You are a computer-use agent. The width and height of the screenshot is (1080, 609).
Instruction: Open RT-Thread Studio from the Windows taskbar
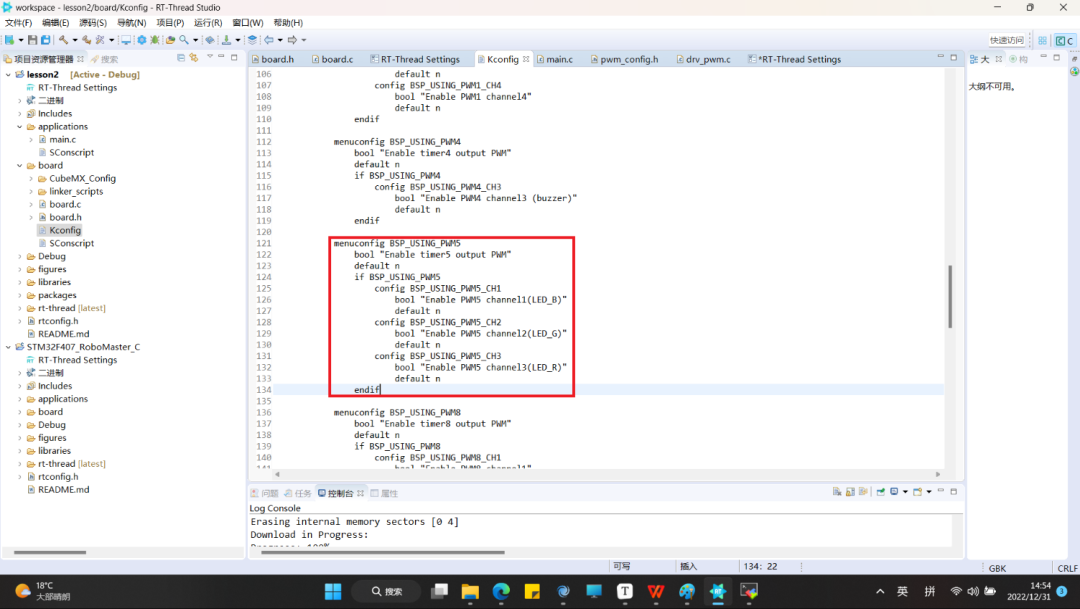[x=717, y=591]
